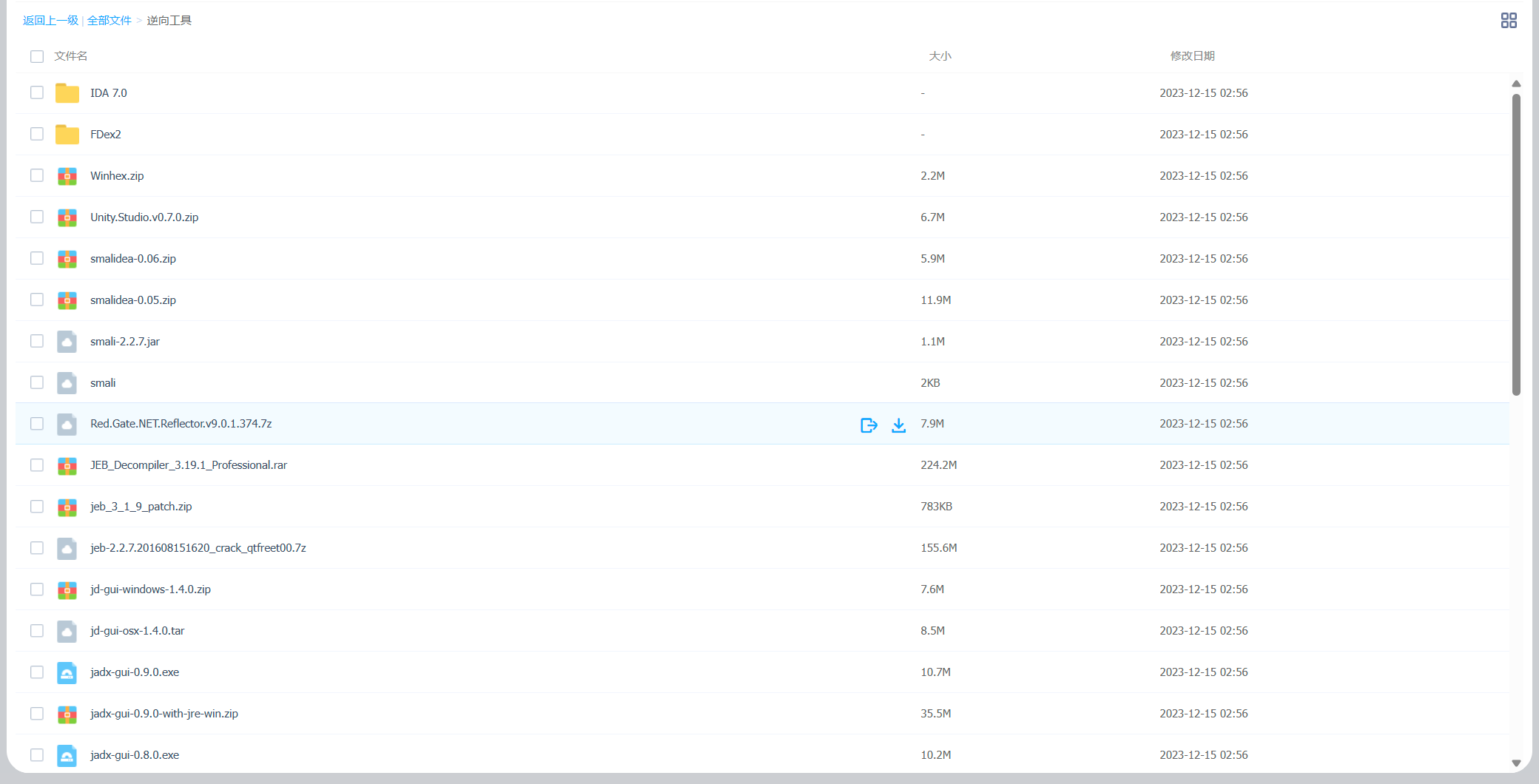Viewport: 1539px width, 784px height.
Task: Click the jadx-gui-0.9.0-with-jre-win.zip file name
Action: click(x=164, y=714)
